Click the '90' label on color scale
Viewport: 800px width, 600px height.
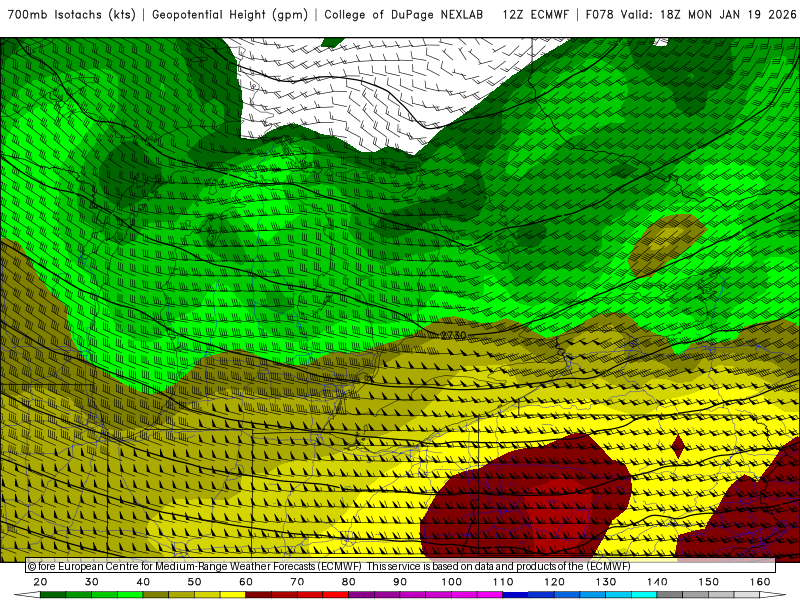[x=400, y=582]
